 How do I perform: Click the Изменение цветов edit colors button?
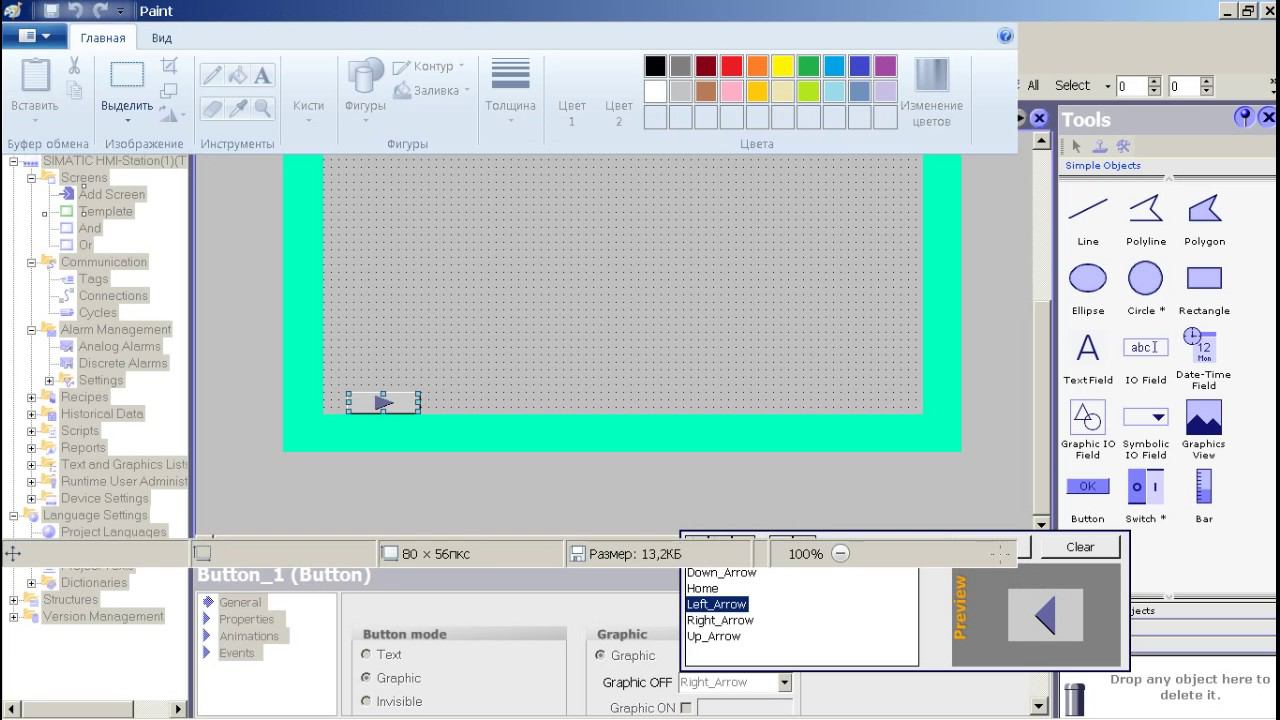tap(931, 93)
